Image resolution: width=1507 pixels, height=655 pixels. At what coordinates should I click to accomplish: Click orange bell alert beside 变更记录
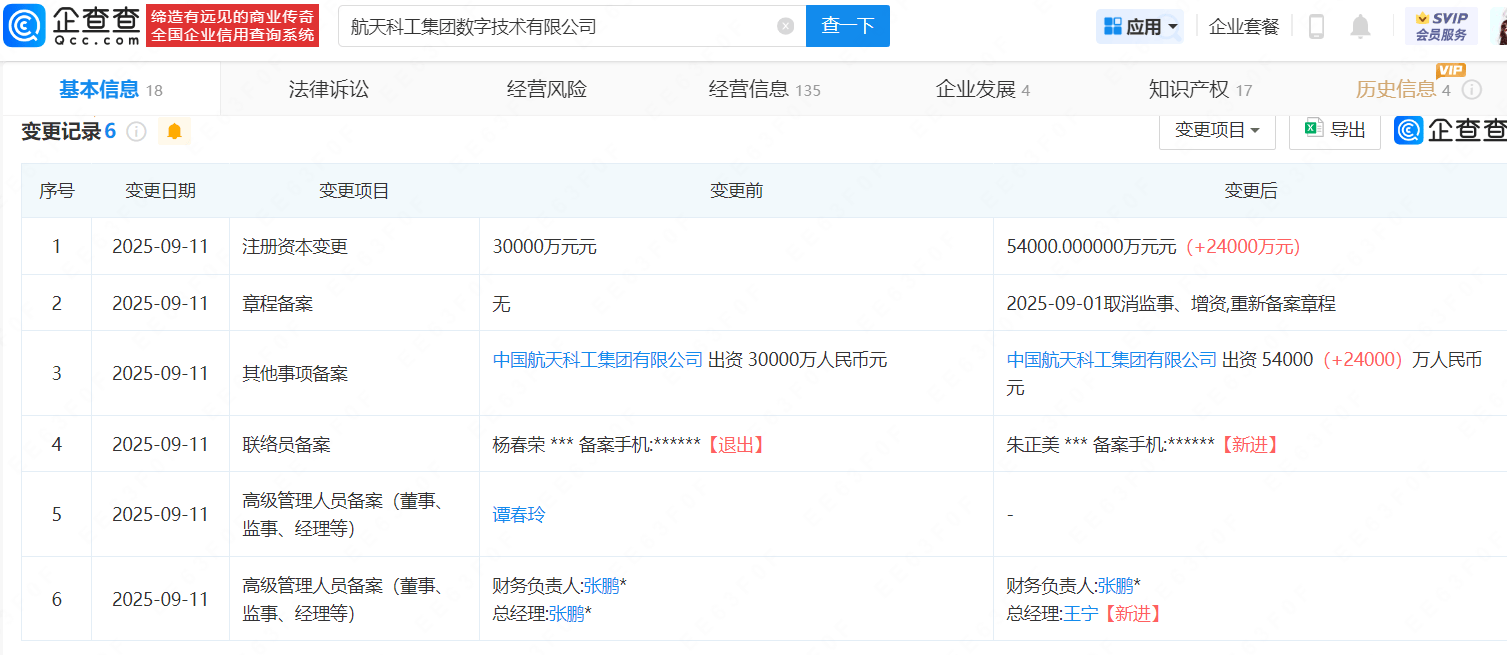point(174,131)
